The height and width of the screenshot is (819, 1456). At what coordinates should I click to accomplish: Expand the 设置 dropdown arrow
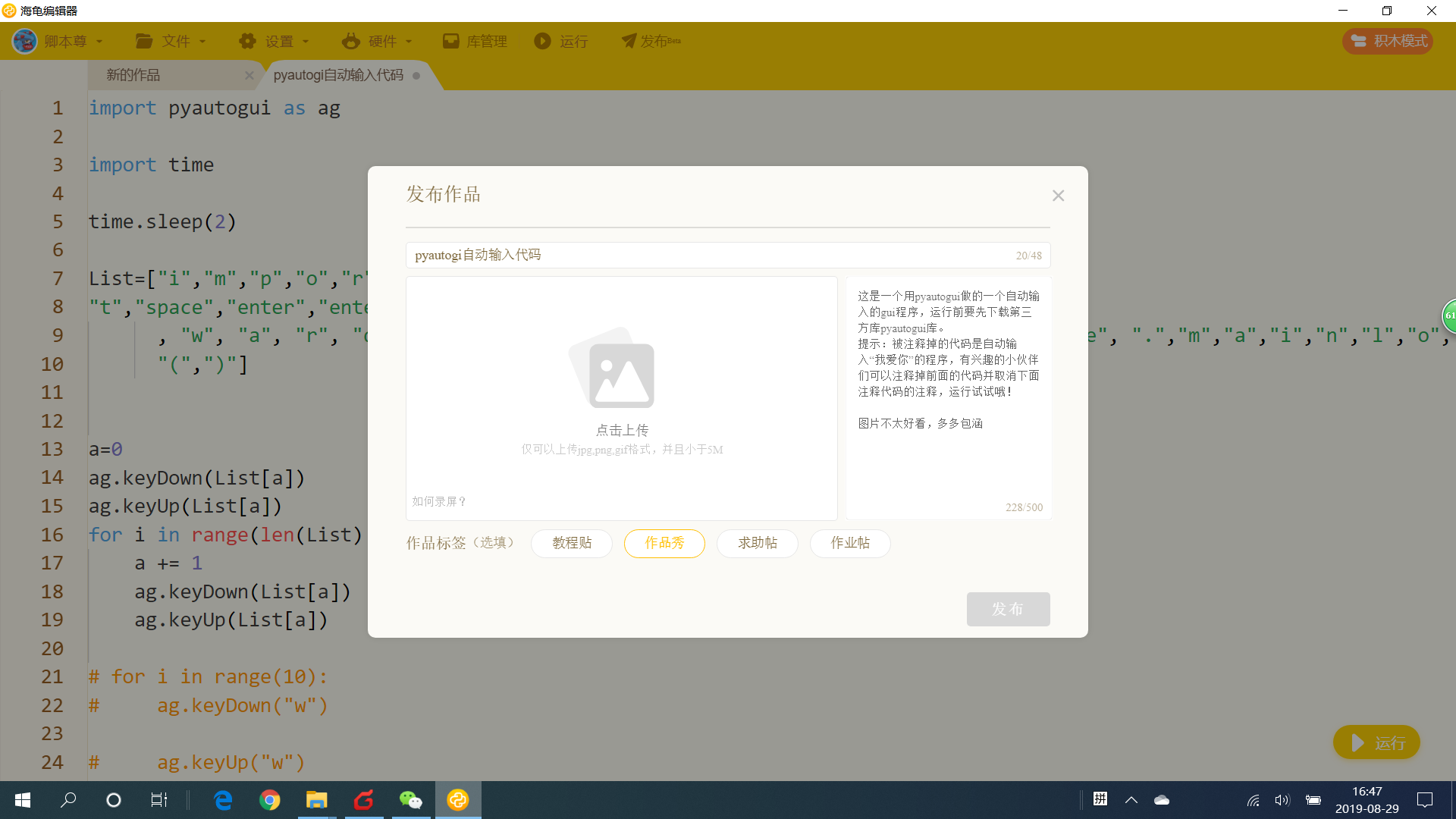coord(306,42)
